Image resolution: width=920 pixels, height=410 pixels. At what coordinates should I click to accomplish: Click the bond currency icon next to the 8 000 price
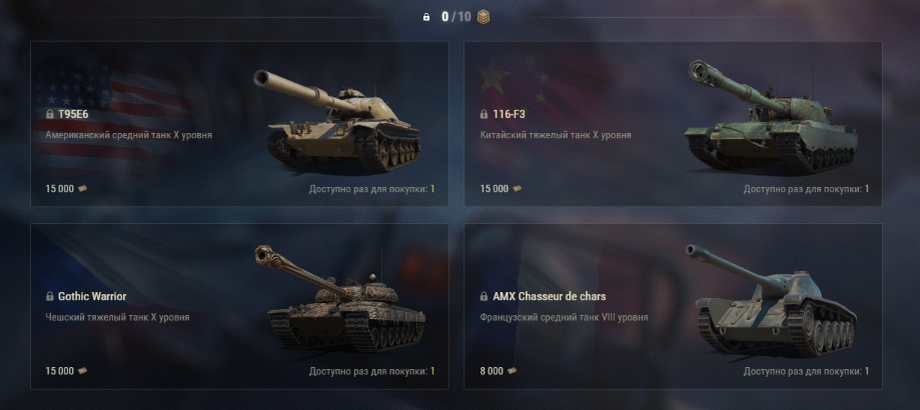(512, 371)
